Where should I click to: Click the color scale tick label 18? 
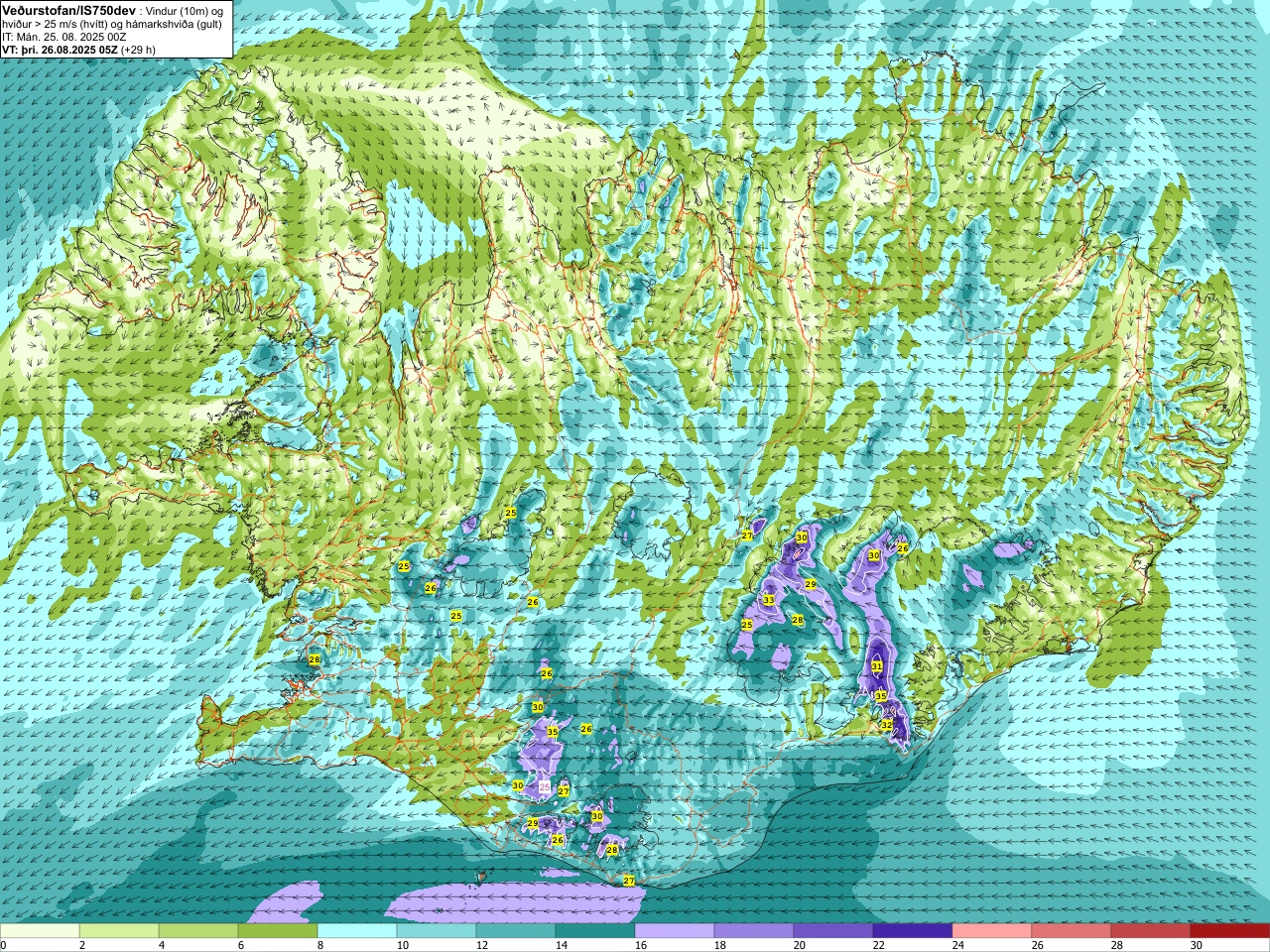719,946
